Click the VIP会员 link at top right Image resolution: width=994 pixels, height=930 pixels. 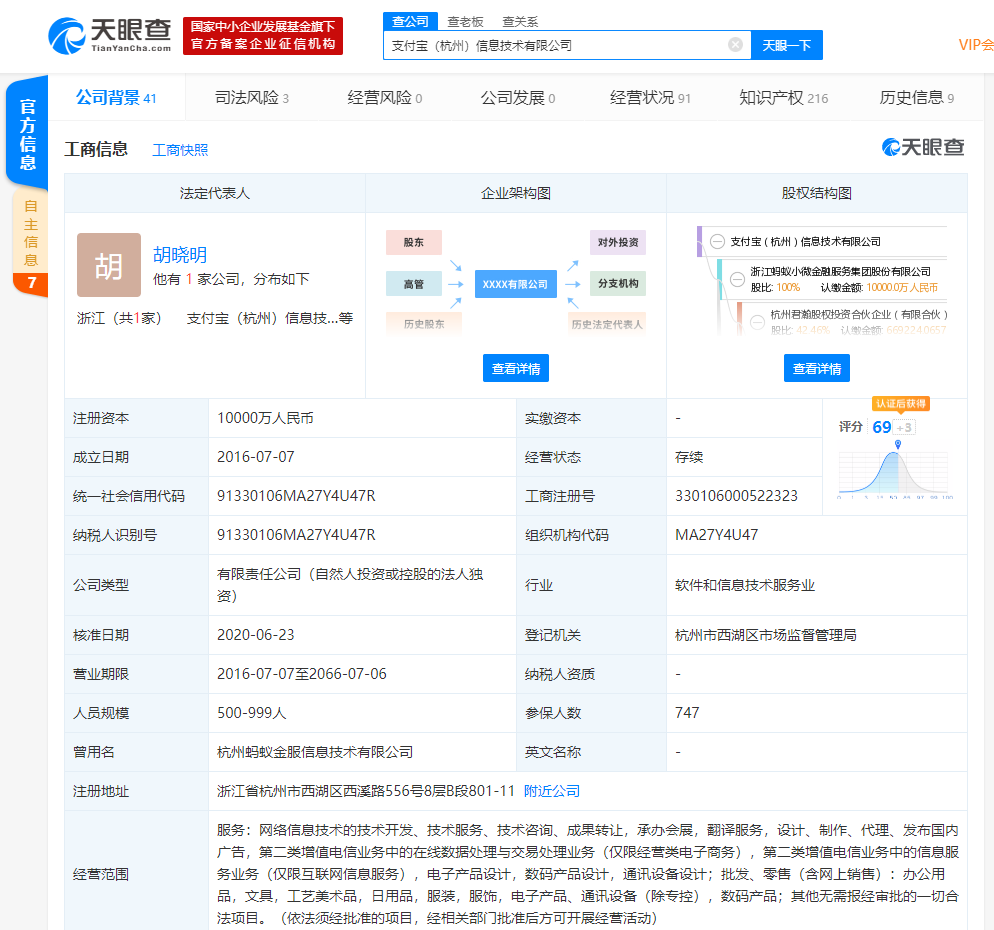point(976,45)
